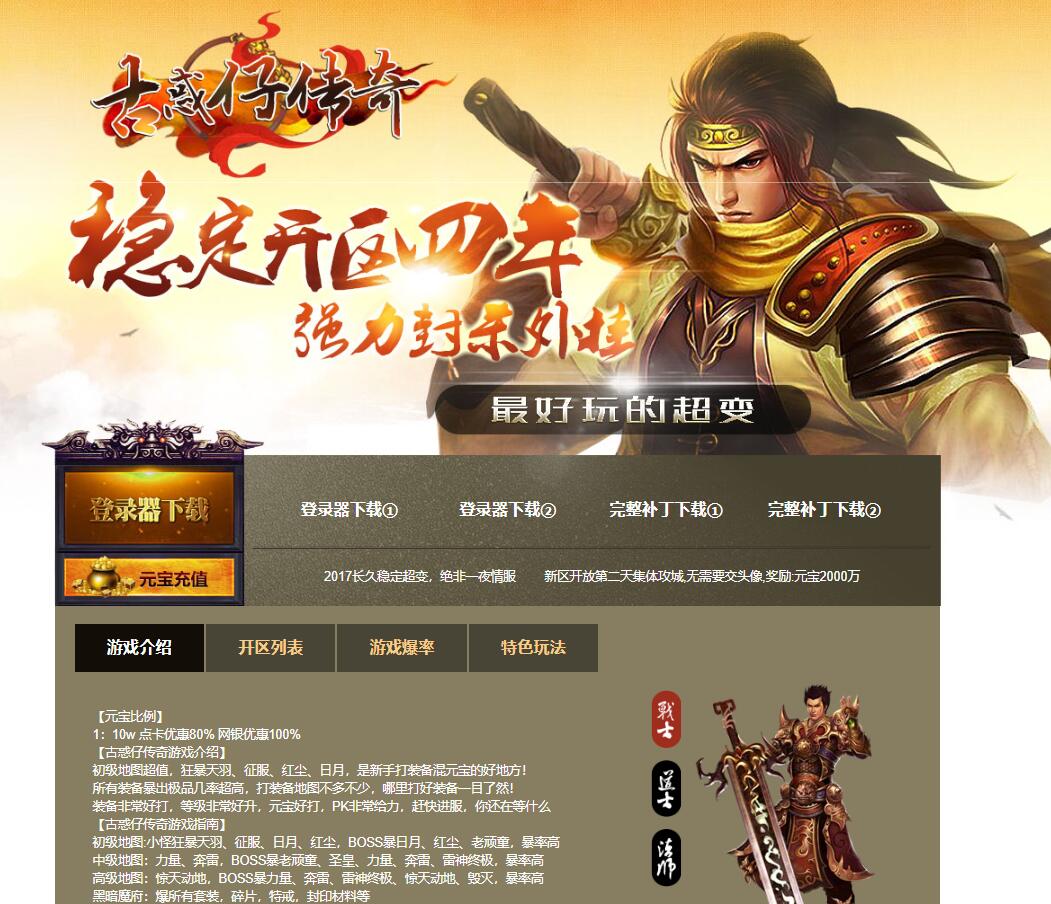The width and height of the screenshot is (1051, 904).
Task: Open the 登录器下载① link
Action: [349, 510]
